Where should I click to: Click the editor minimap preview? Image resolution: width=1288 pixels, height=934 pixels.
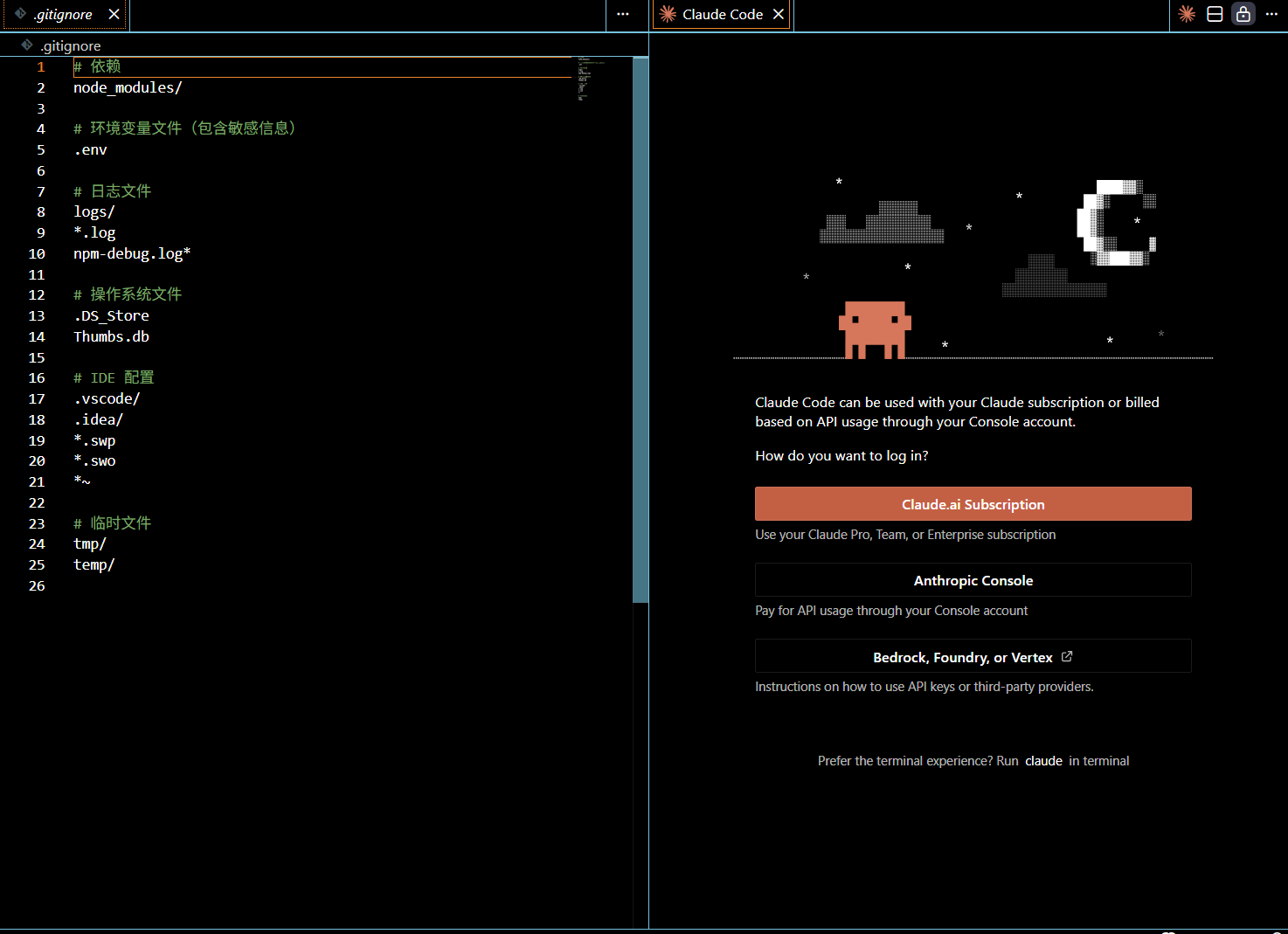(x=592, y=79)
